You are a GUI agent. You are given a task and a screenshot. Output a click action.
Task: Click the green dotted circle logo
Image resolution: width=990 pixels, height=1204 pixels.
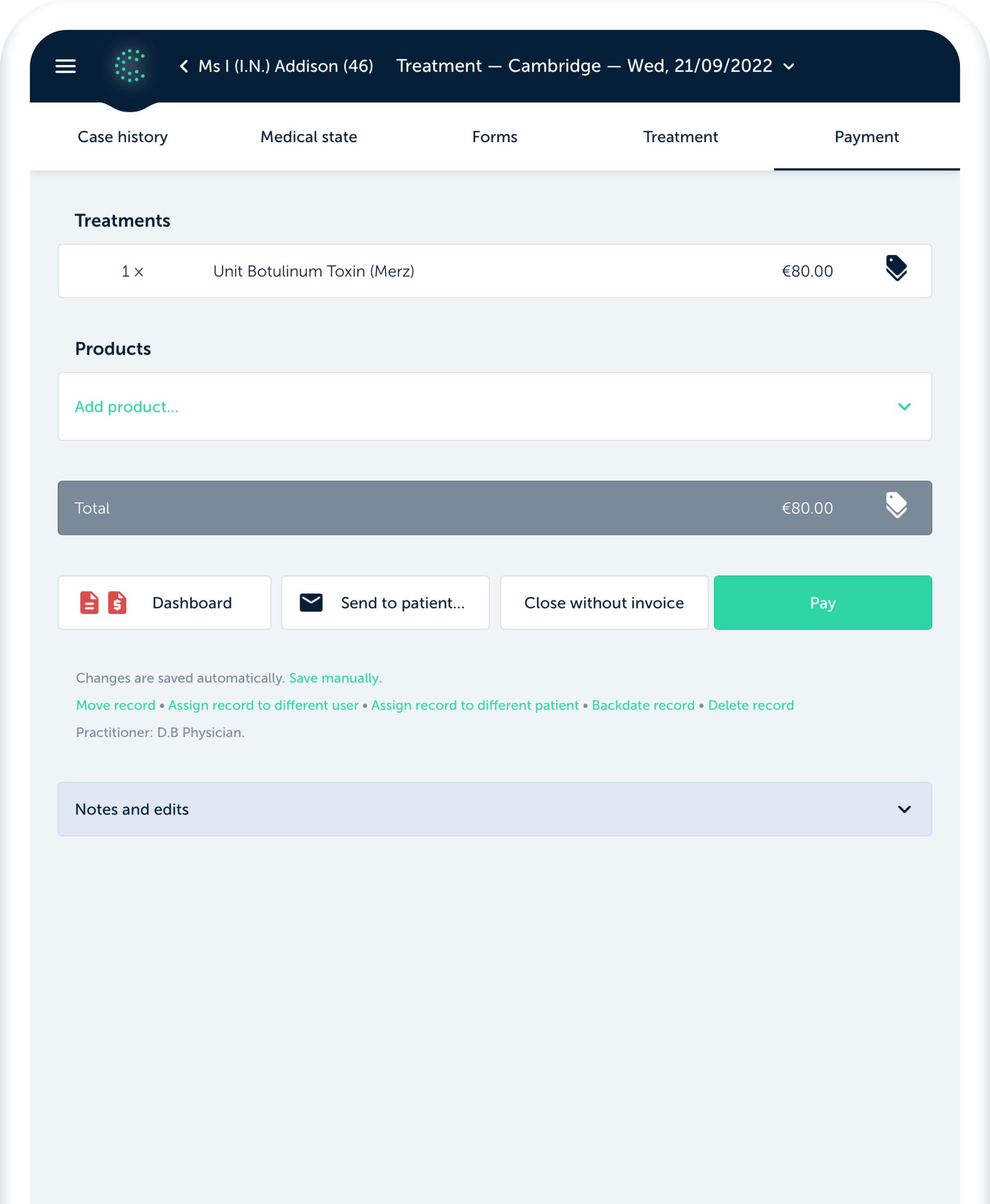click(130, 66)
